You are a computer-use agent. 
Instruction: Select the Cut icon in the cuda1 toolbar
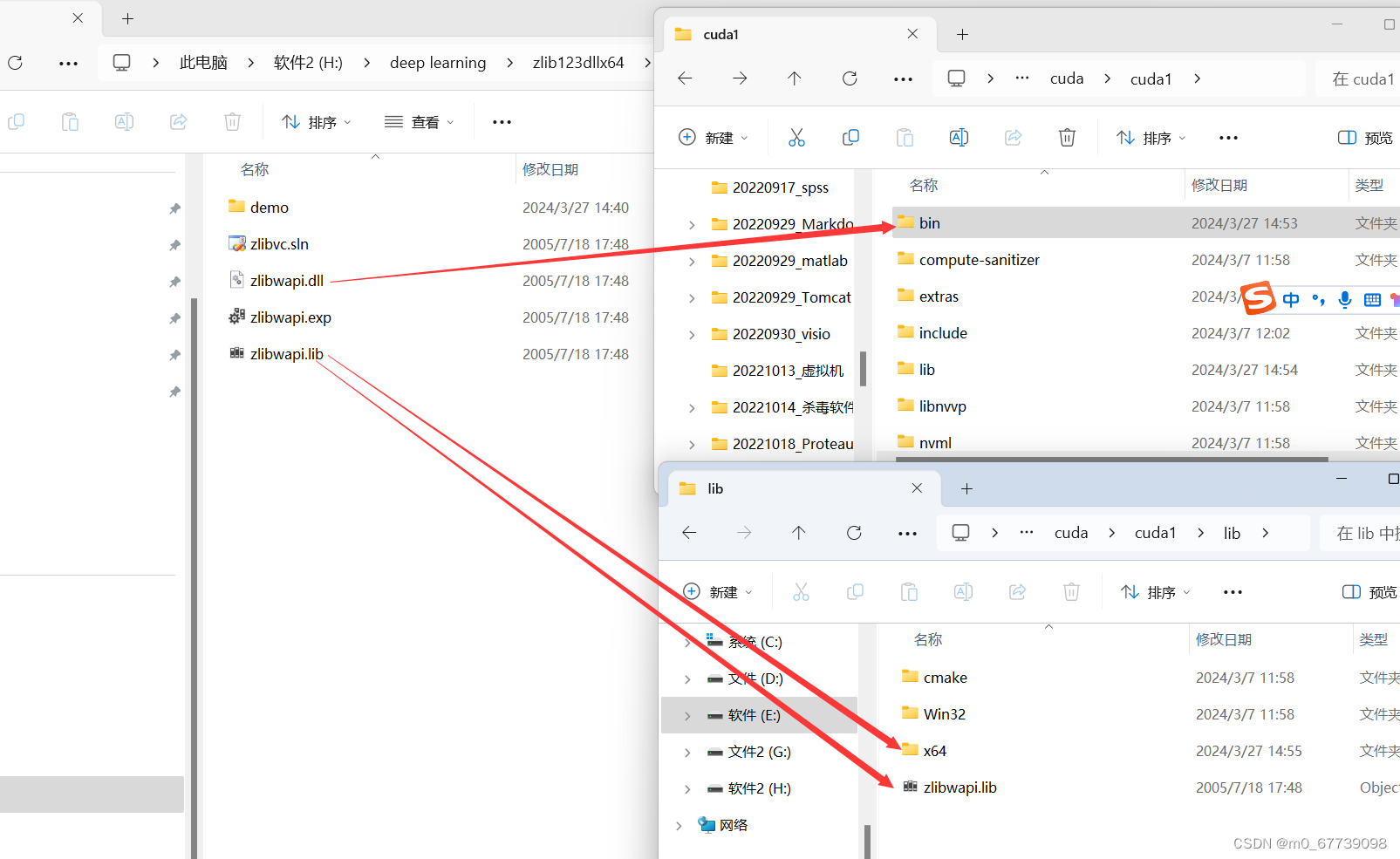[796, 137]
